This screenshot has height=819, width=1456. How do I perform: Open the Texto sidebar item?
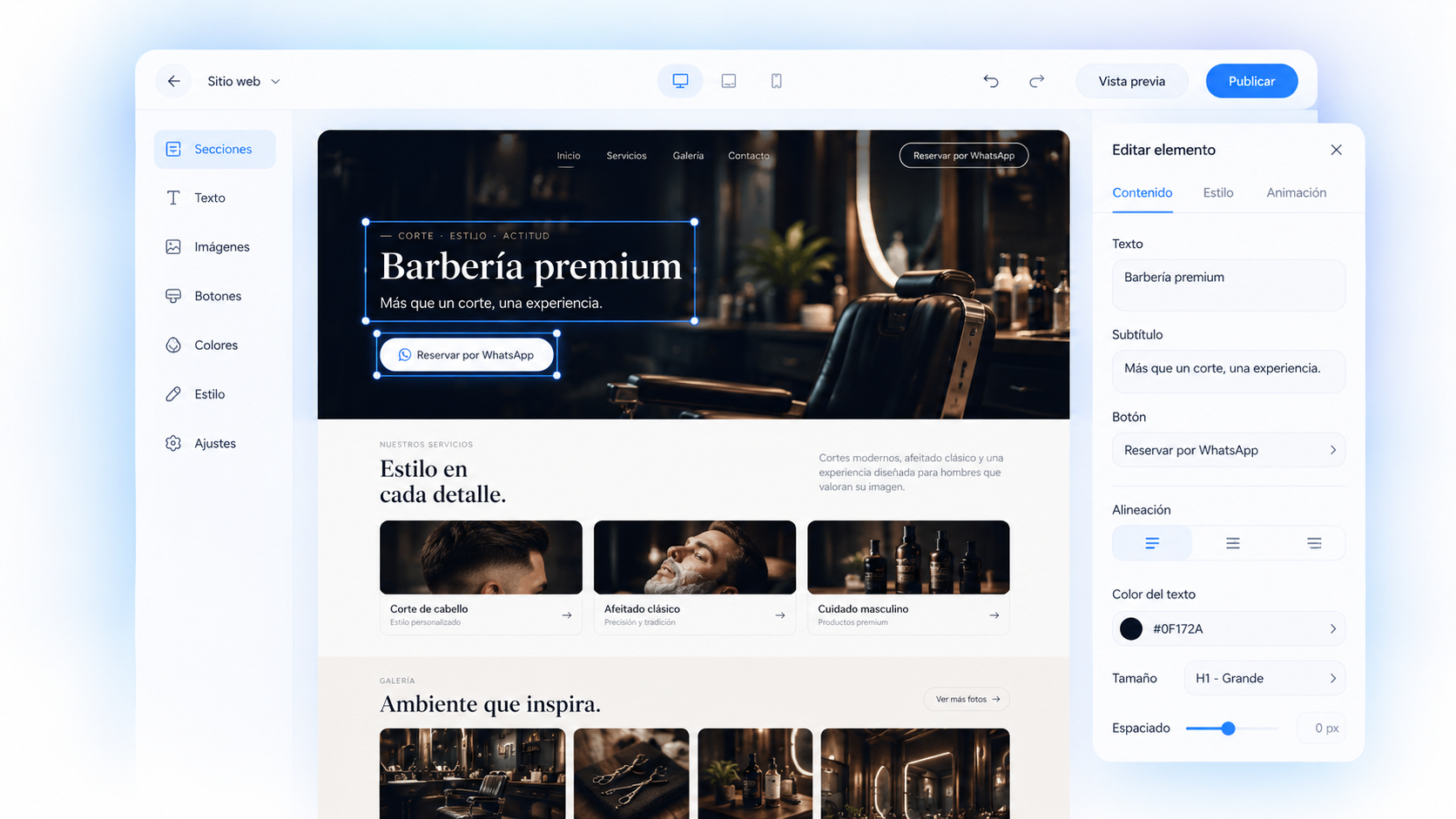214,198
